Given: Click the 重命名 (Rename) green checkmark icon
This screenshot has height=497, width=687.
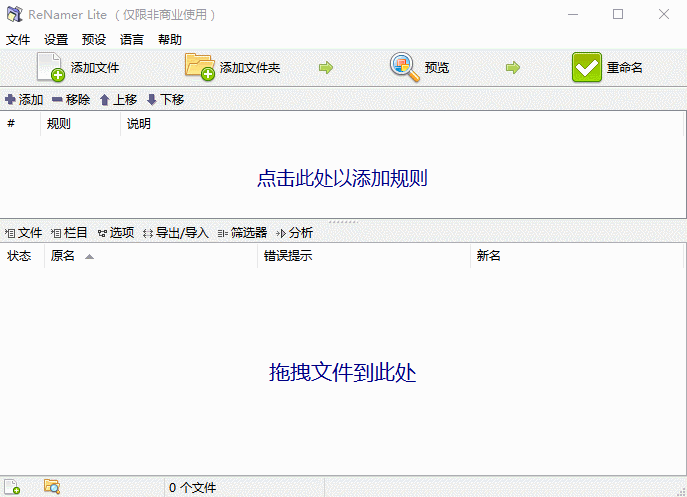Looking at the screenshot, I should [x=586, y=67].
